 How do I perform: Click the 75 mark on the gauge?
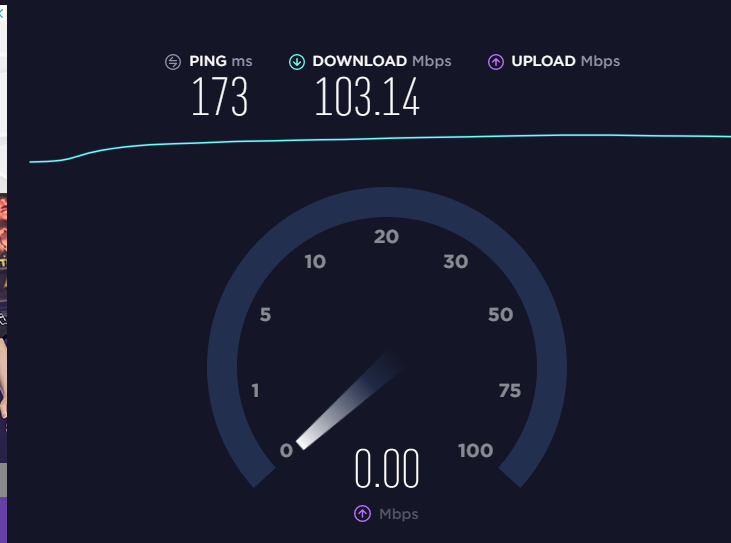coord(510,391)
